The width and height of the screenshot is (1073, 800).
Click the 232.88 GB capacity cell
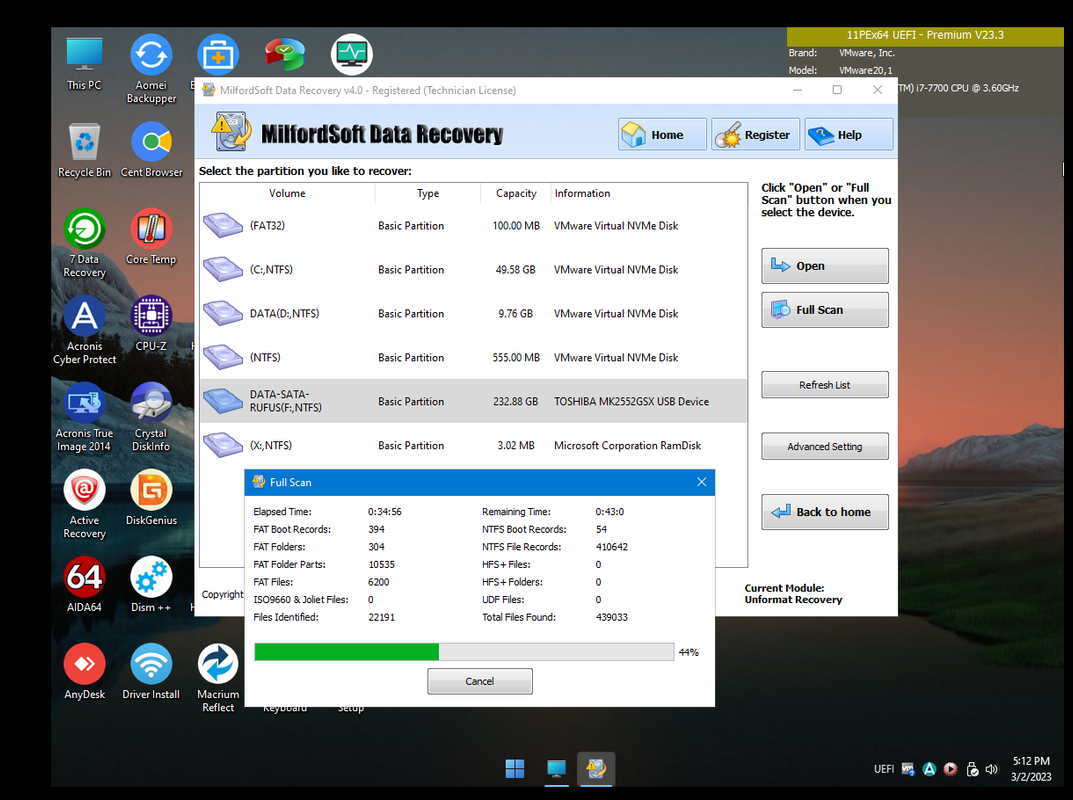point(516,402)
